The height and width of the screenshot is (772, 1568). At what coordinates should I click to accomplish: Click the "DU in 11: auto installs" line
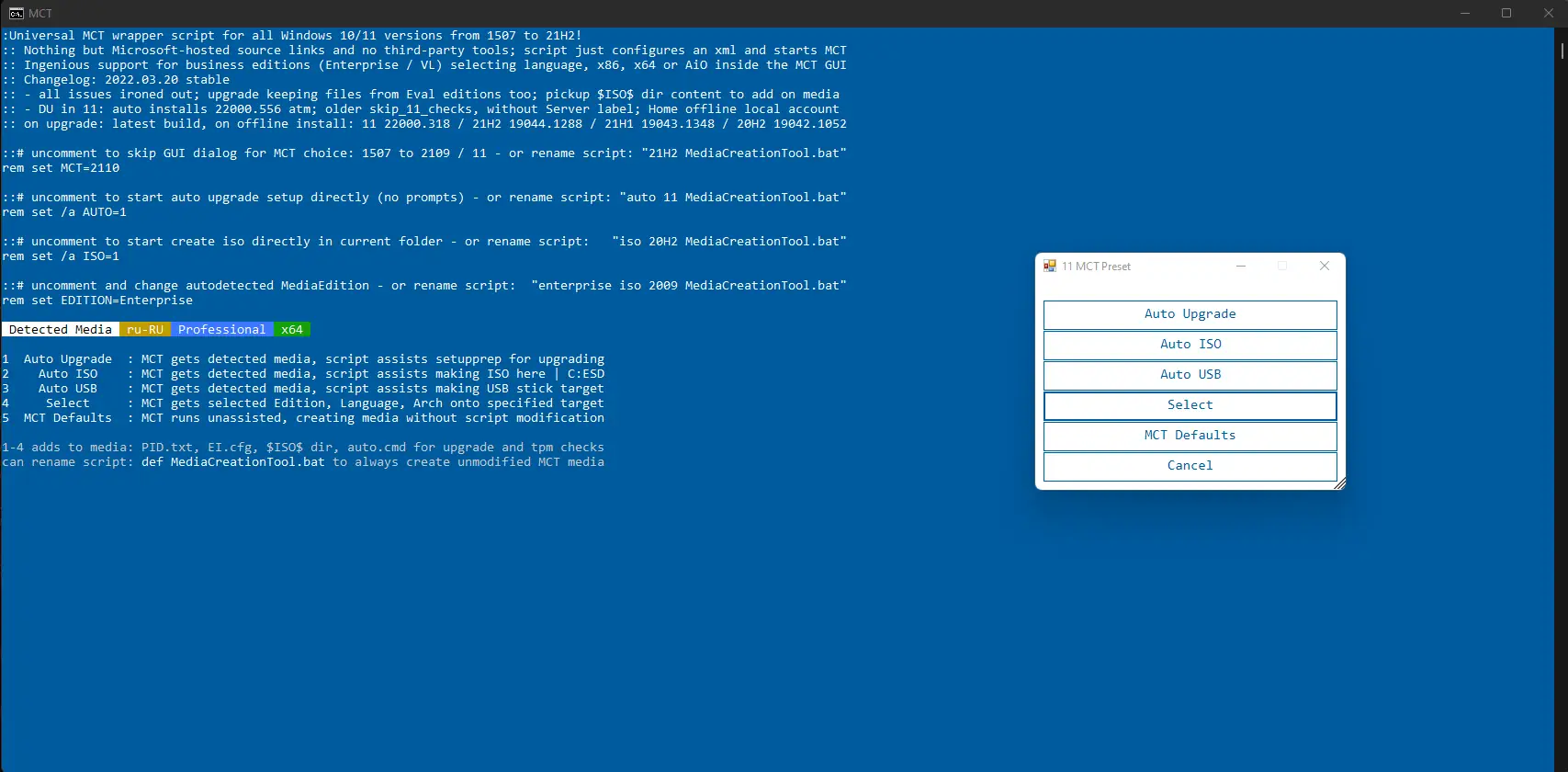[x=421, y=109]
